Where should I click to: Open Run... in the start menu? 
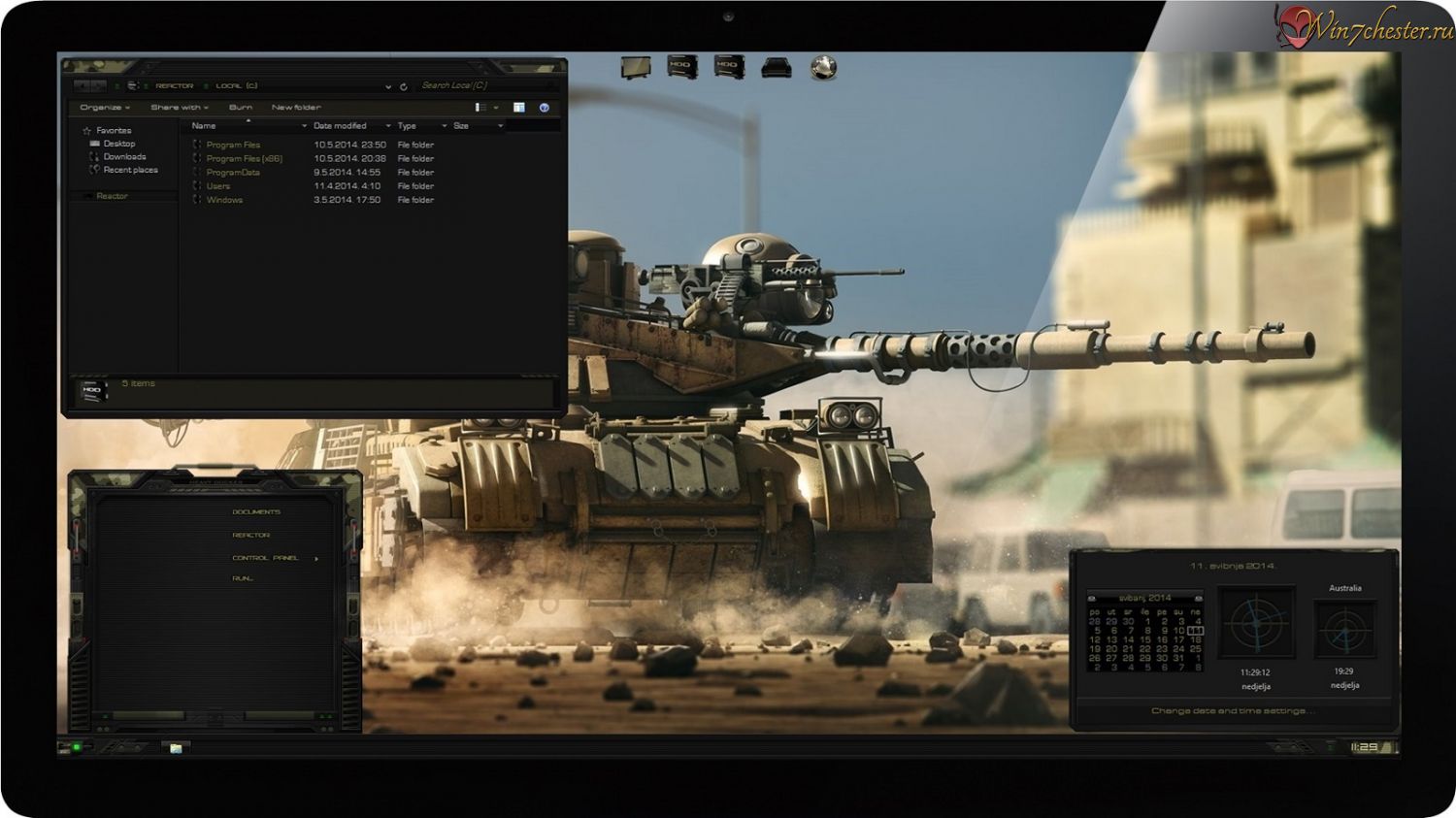(243, 578)
